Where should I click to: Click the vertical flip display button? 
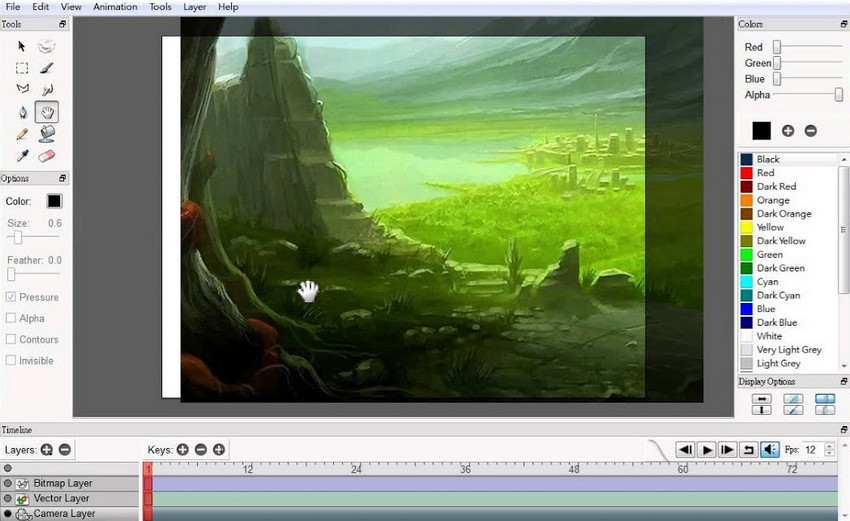[x=762, y=410]
